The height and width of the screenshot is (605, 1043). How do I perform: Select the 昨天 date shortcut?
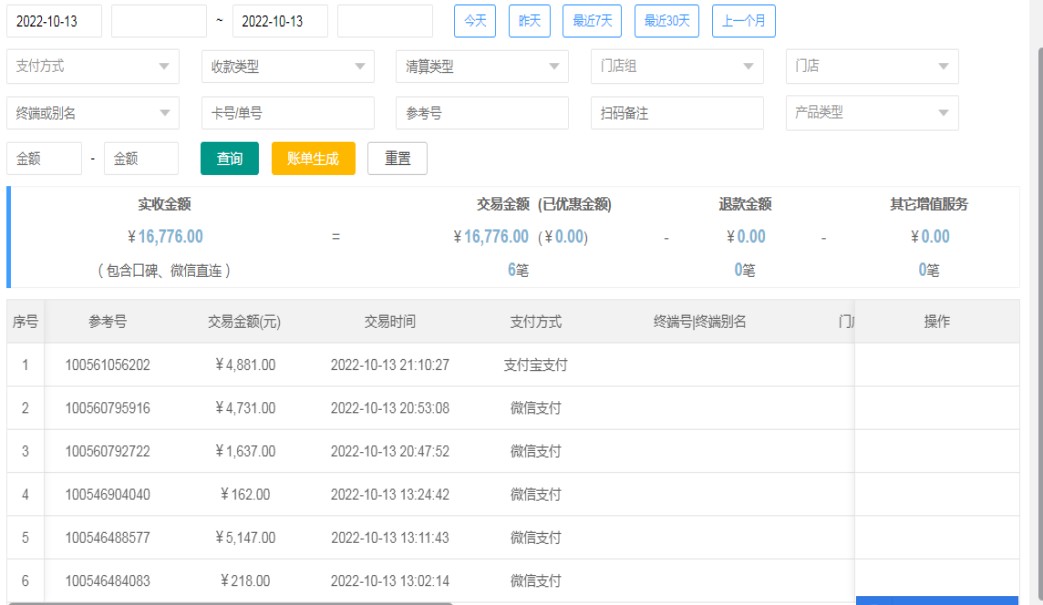pyautogui.click(x=530, y=21)
